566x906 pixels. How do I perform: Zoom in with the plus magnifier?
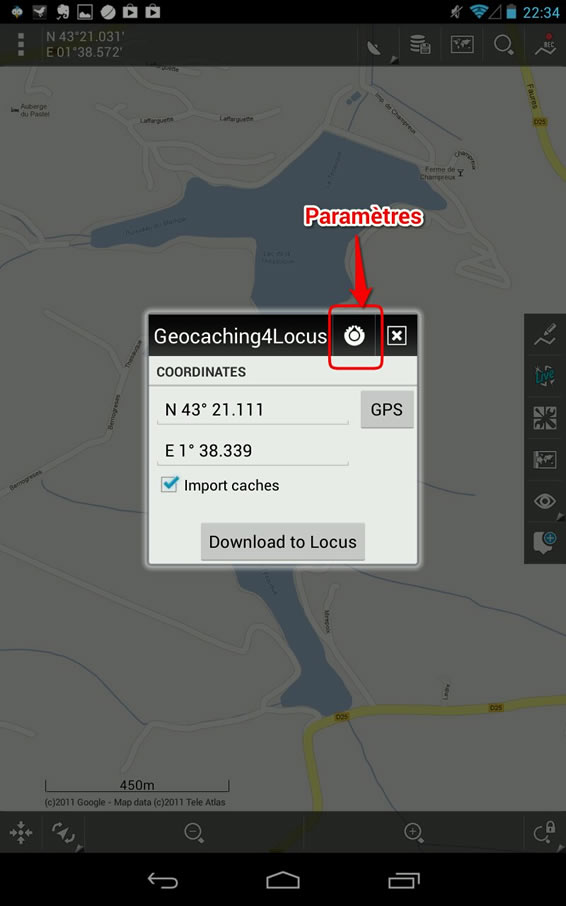click(414, 833)
